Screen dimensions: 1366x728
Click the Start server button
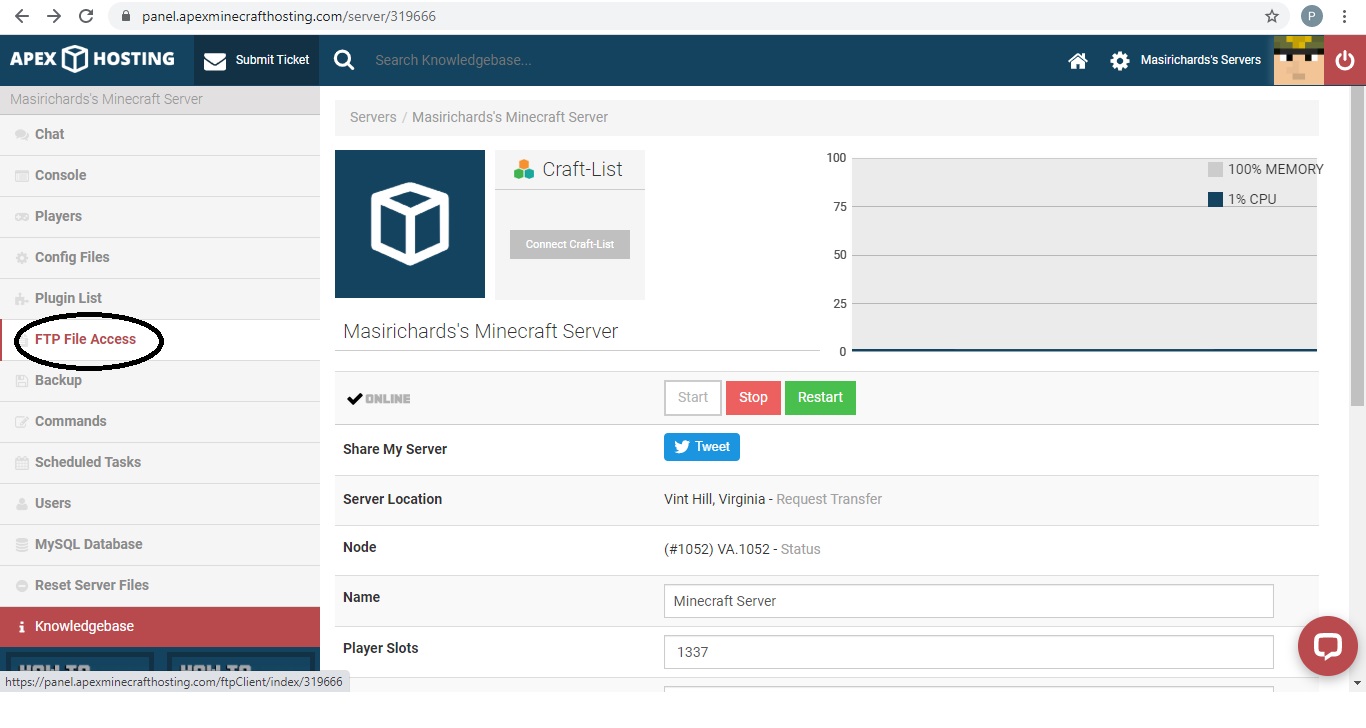coord(693,397)
